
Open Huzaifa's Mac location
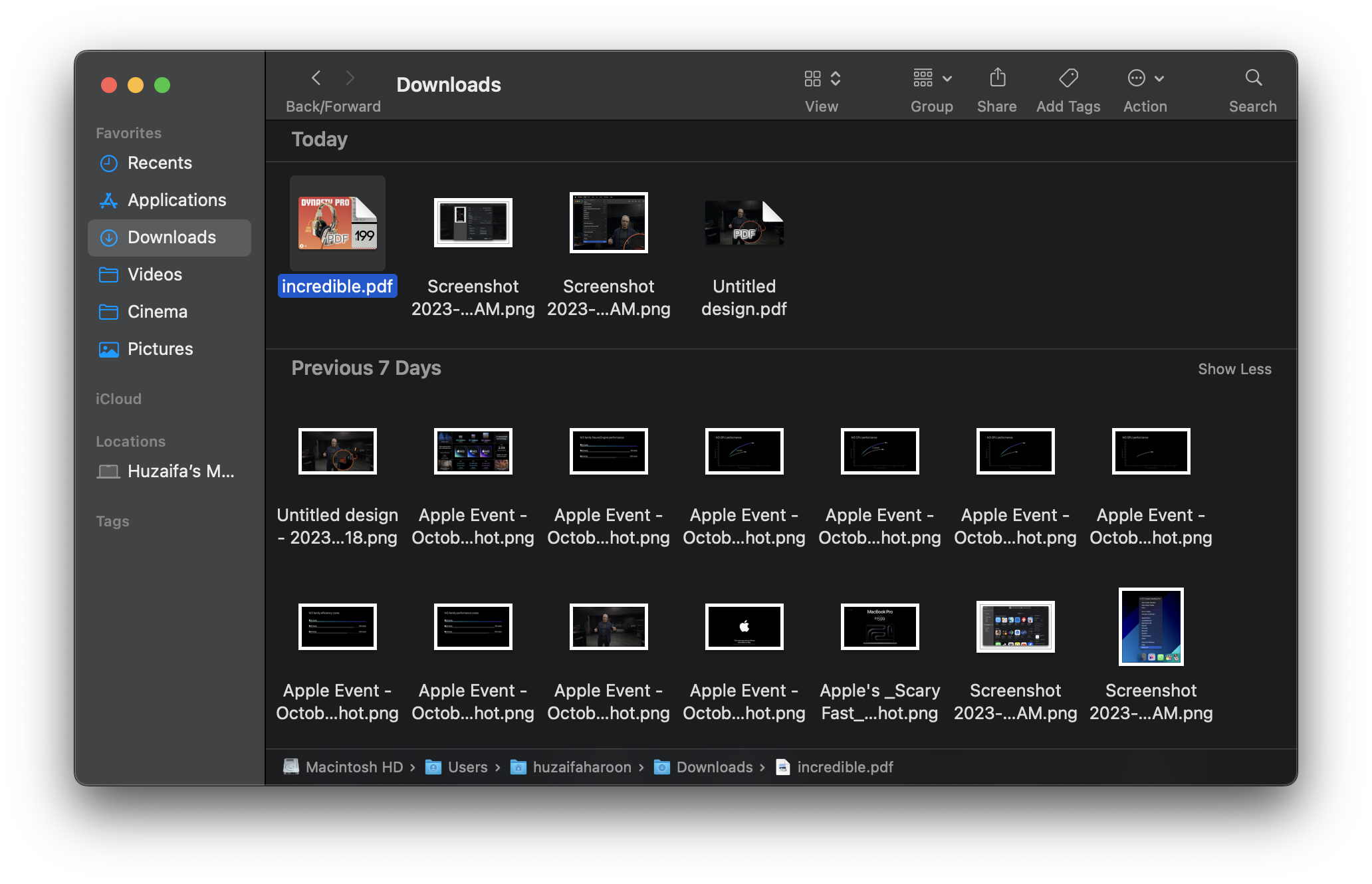(180, 471)
